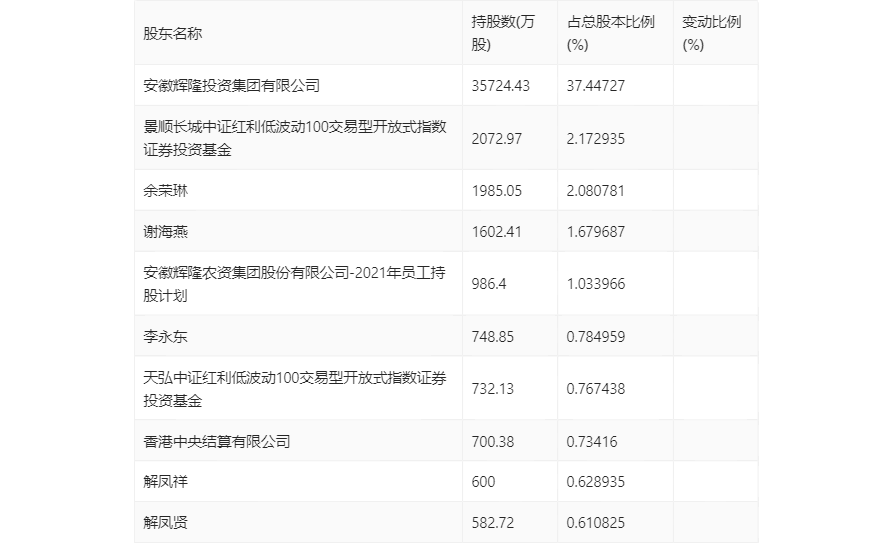893x543 pixels.
Task: Select the percentage 0.767438
Action: tap(596, 389)
